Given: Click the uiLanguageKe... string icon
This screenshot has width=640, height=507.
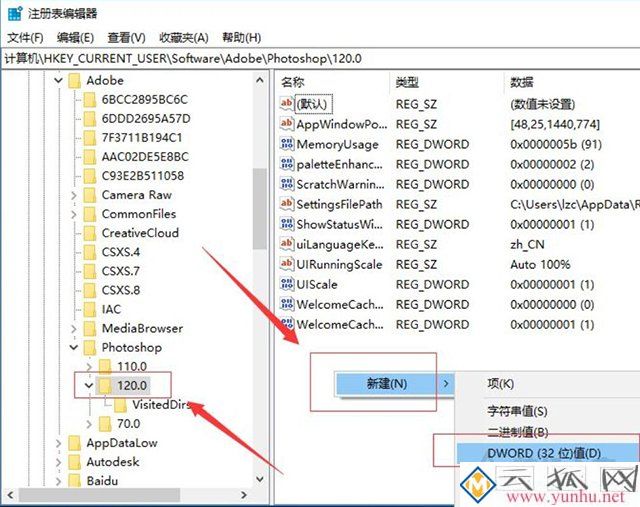Looking at the screenshot, I should point(287,244).
